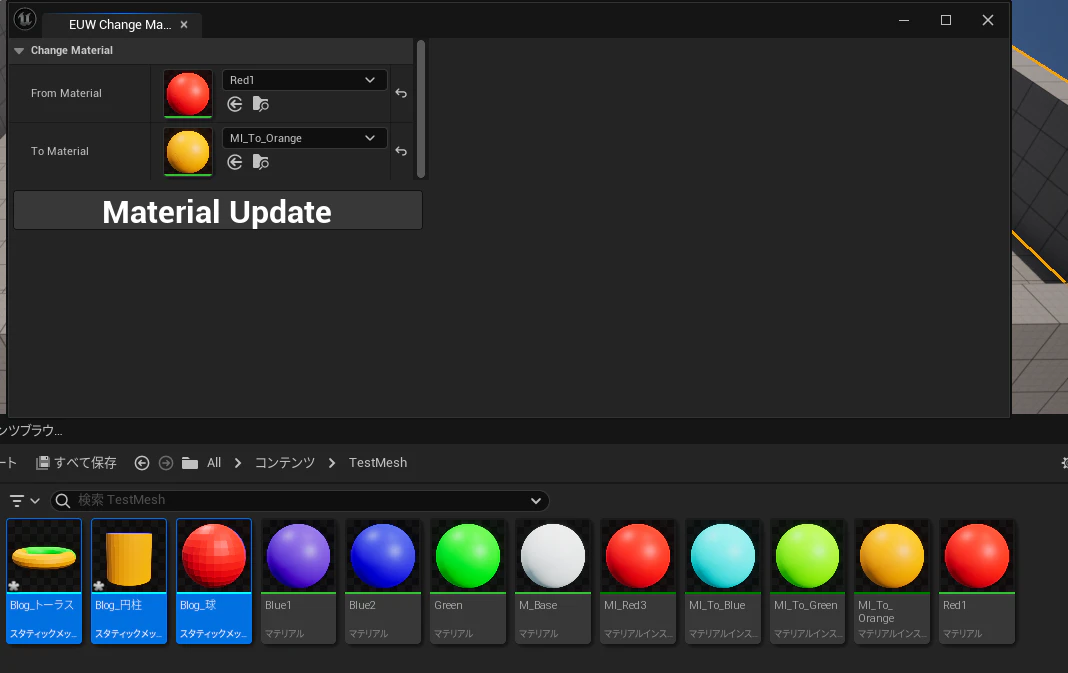Select All in the breadcrumb path
Screen dimensions: 1068x673
tap(214, 463)
